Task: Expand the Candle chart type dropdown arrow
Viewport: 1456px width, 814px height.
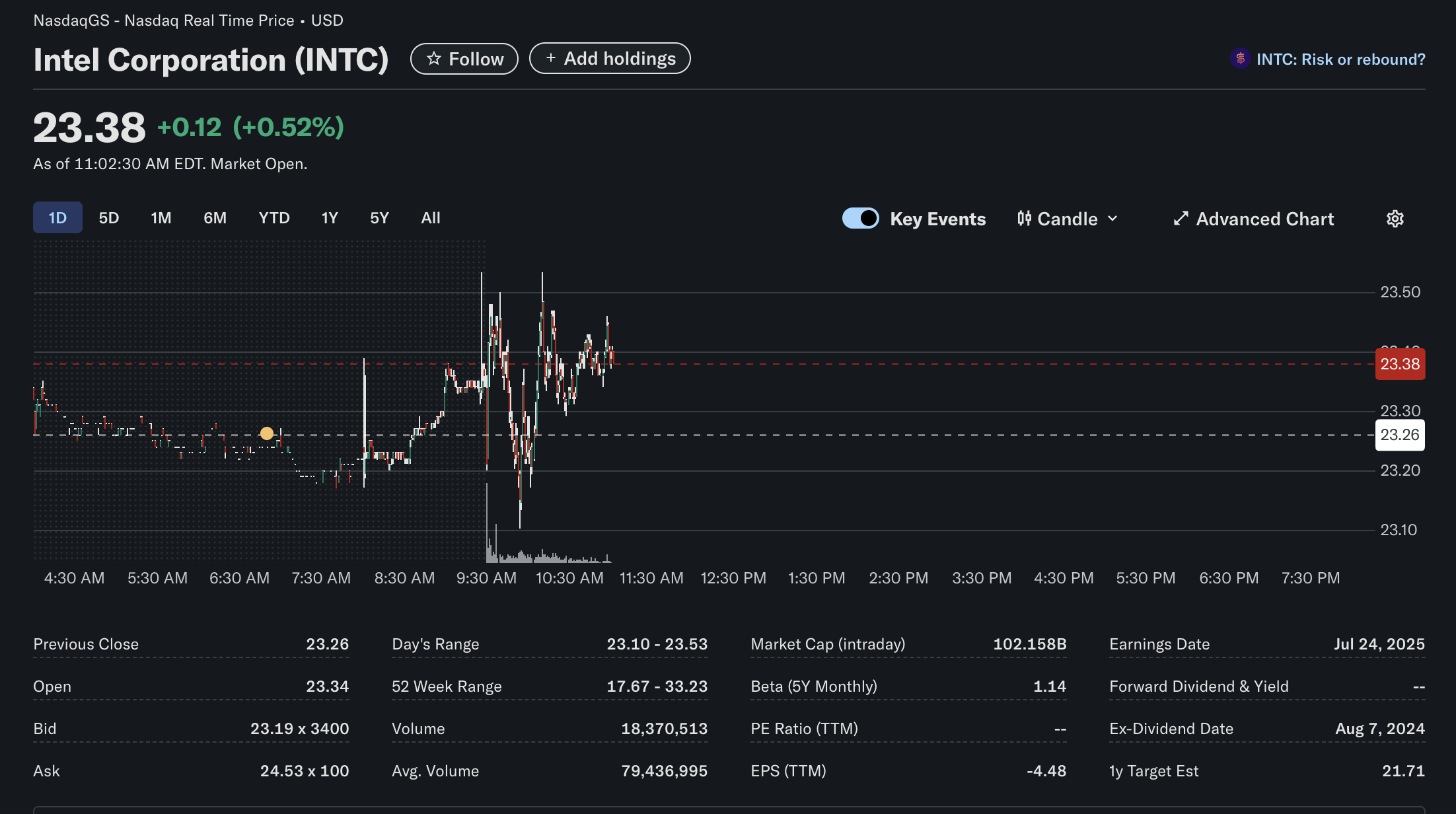Action: (x=1112, y=219)
